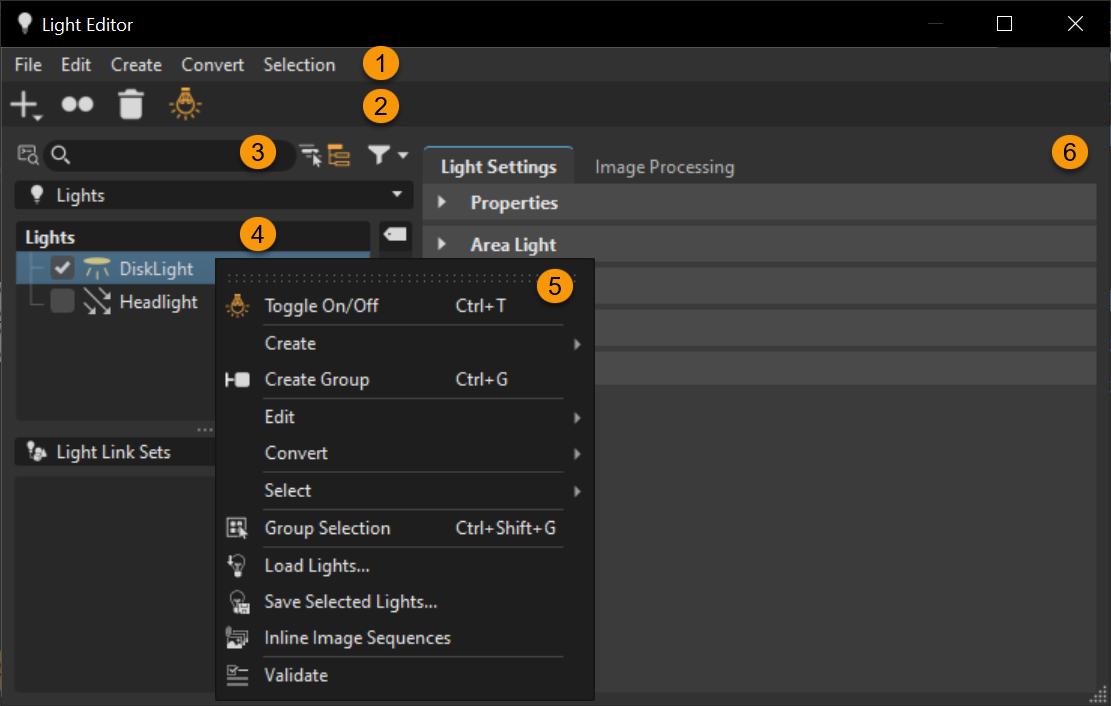Enable hierarchy view with the orange tree icon
Image resolution: width=1111 pixels, height=706 pixels.
click(340, 155)
